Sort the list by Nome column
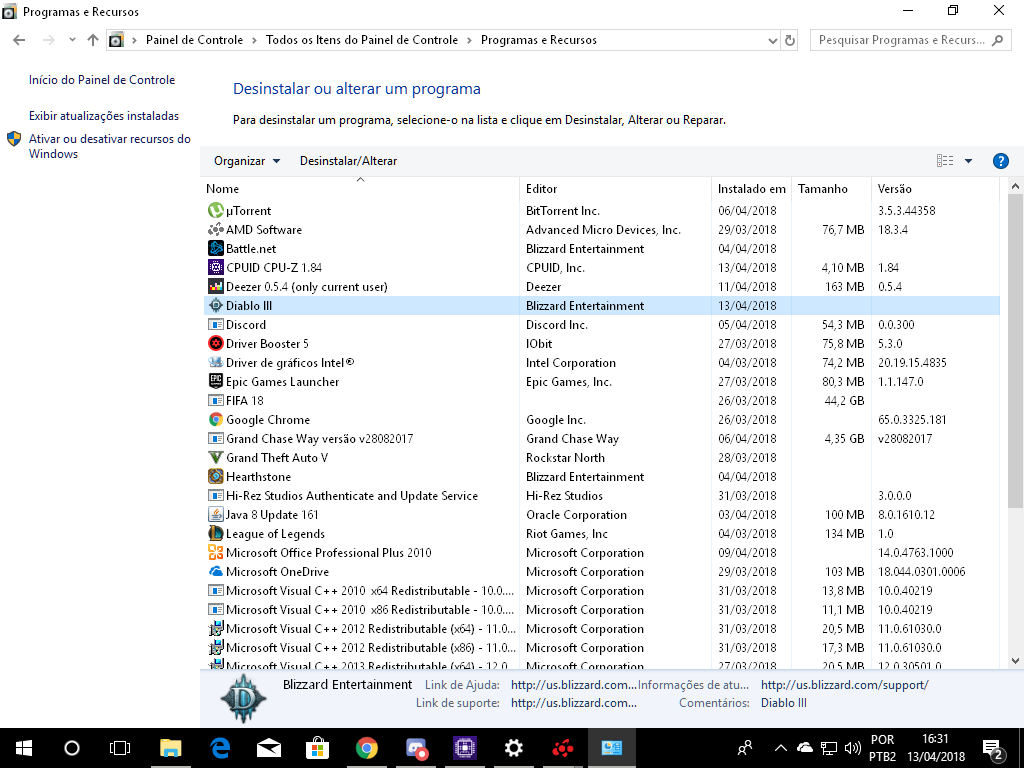 tap(360, 188)
